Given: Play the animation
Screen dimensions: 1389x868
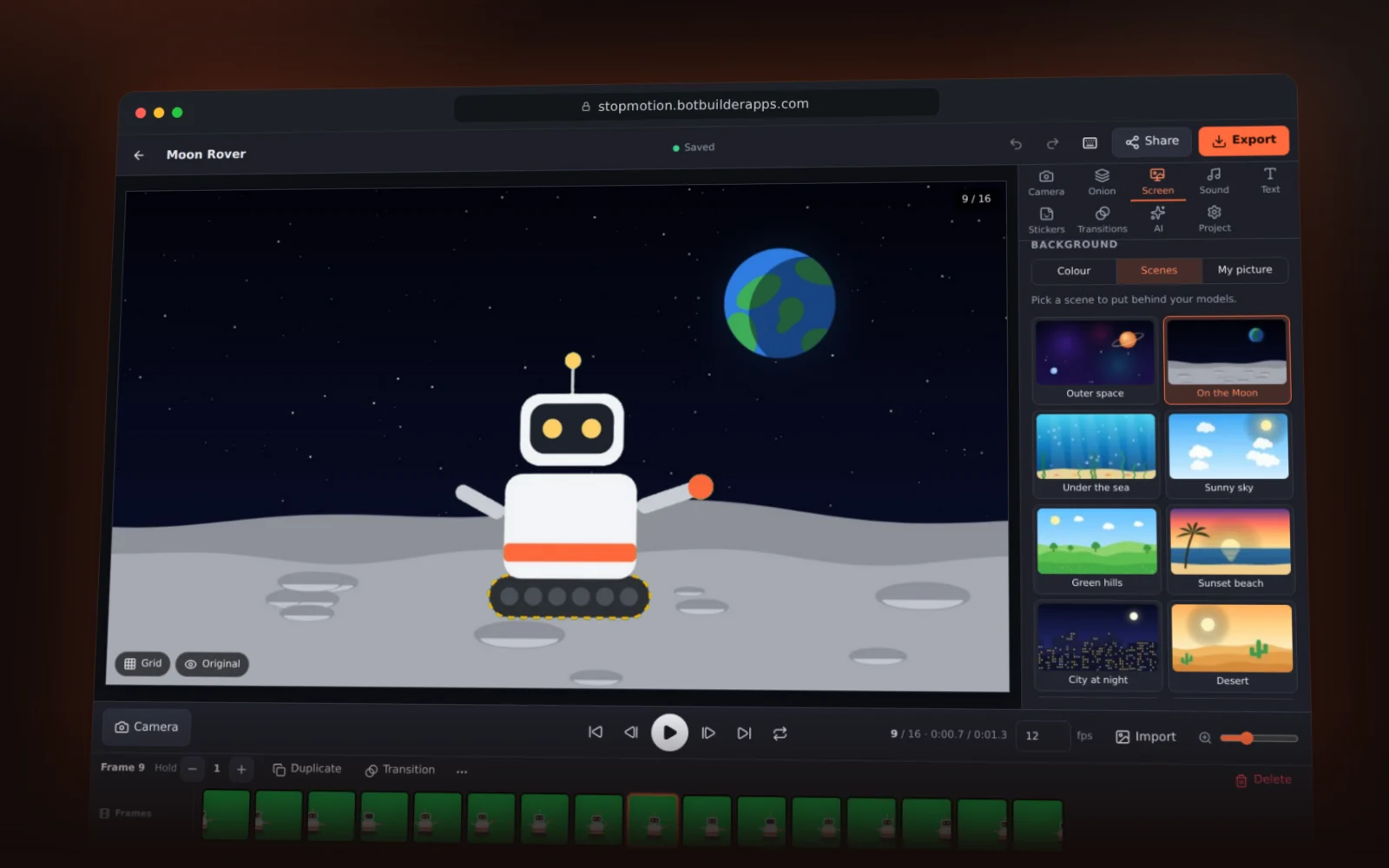Looking at the screenshot, I should point(669,733).
